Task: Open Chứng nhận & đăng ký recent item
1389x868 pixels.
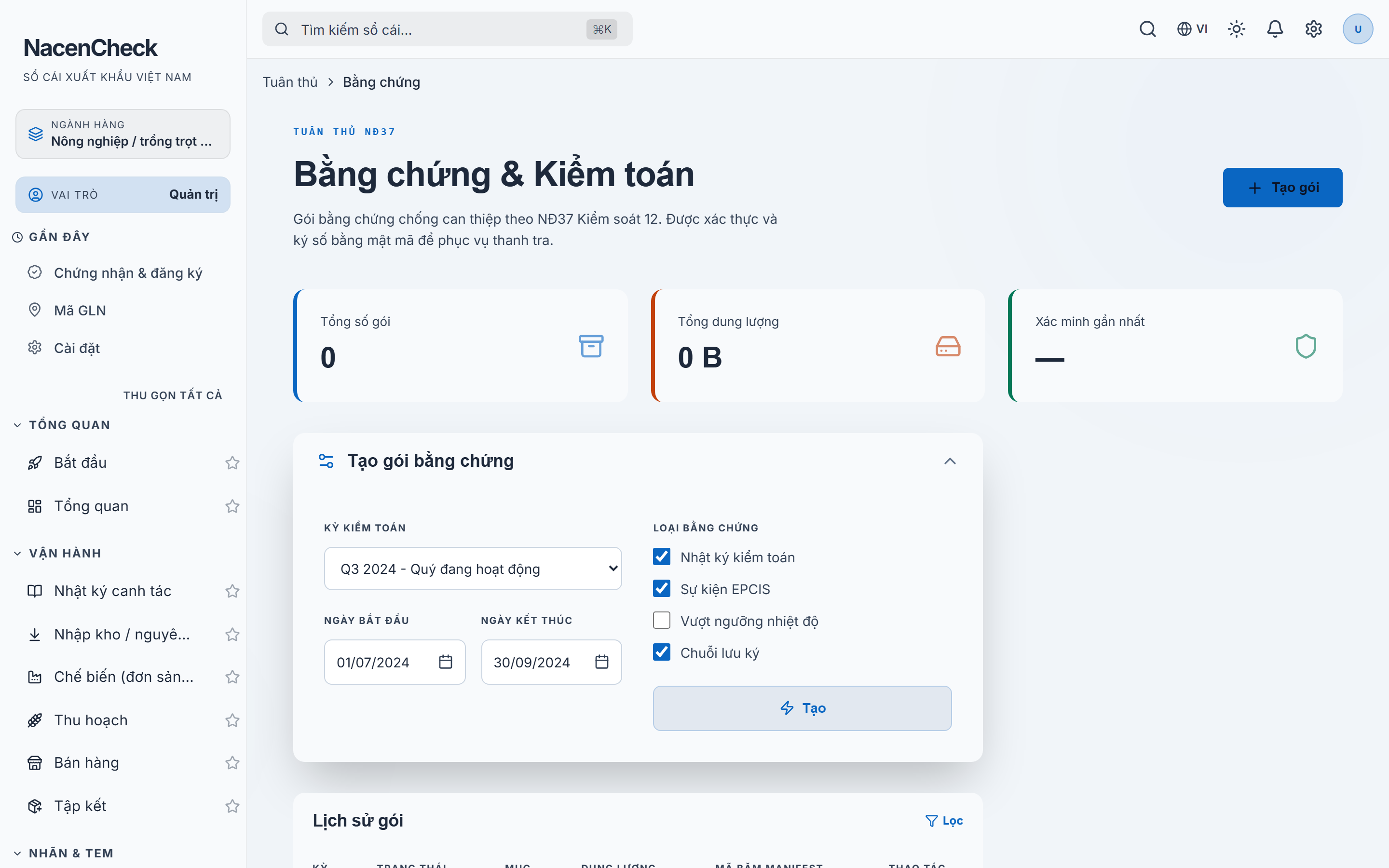Action: (123, 273)
